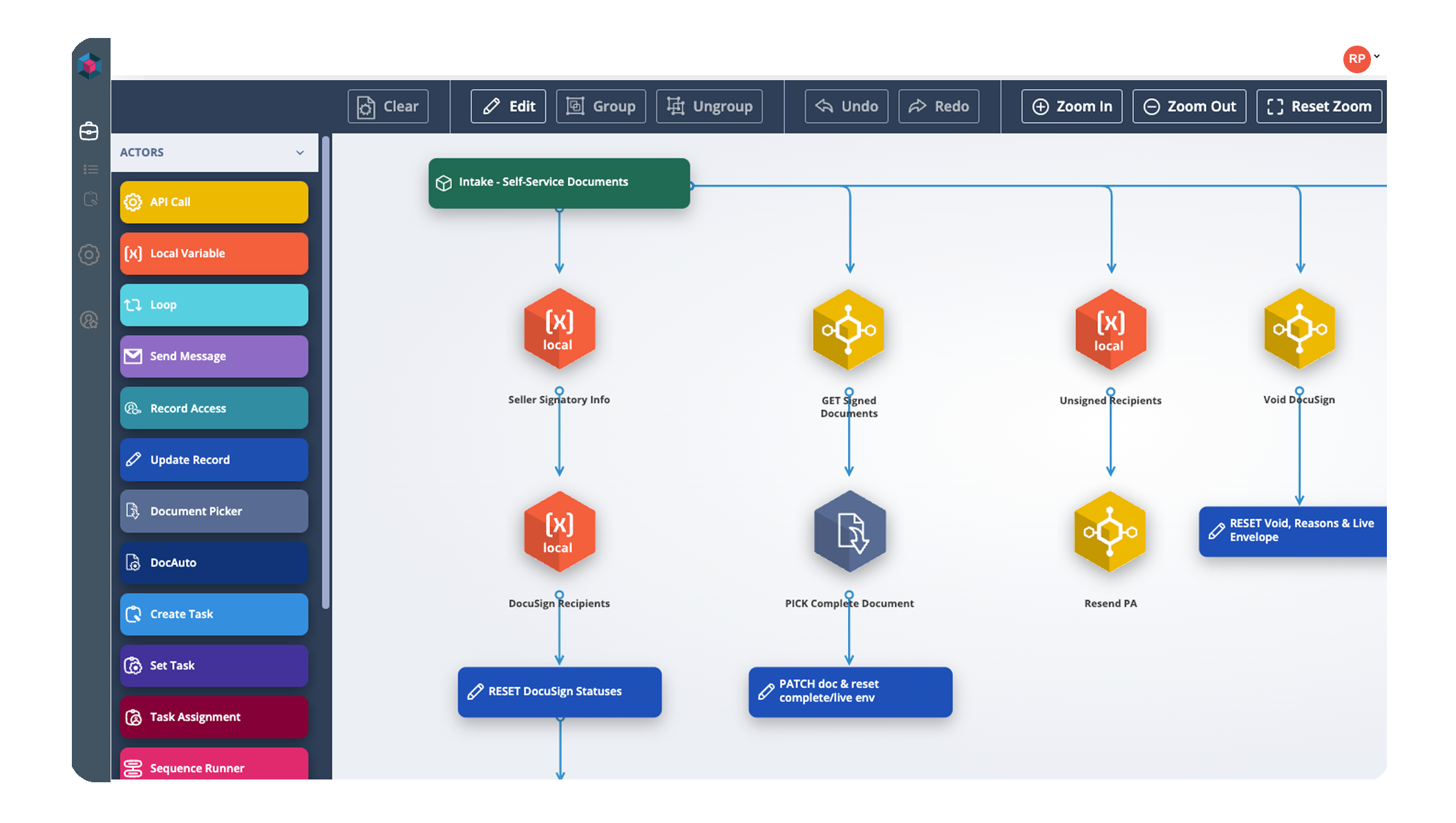This screenshot has height=823, width=1456.
Task: Collapse the ACTORS panel chevron
Action: (300, 153)
